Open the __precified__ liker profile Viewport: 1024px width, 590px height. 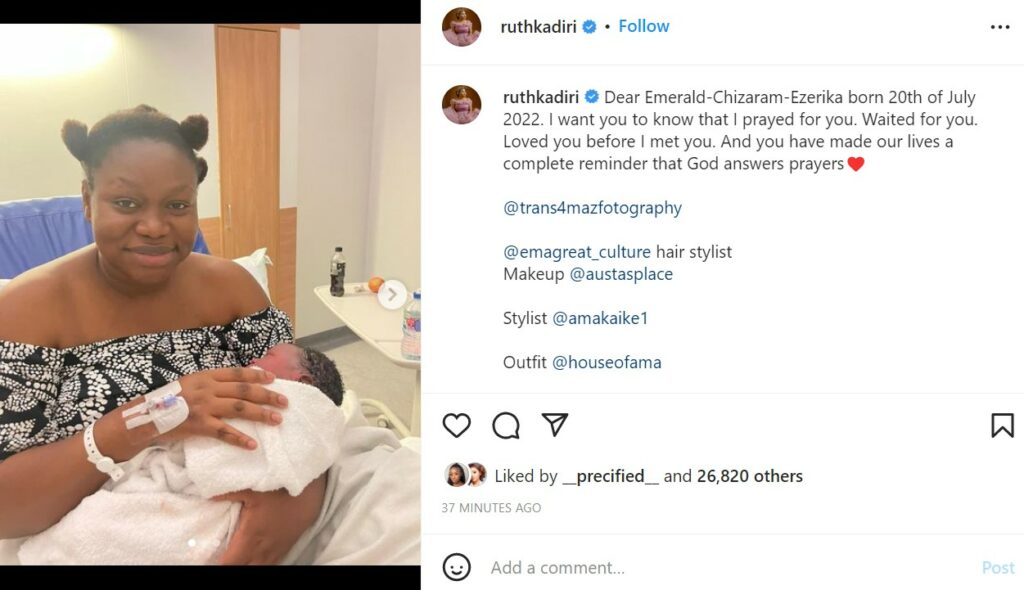611,476
